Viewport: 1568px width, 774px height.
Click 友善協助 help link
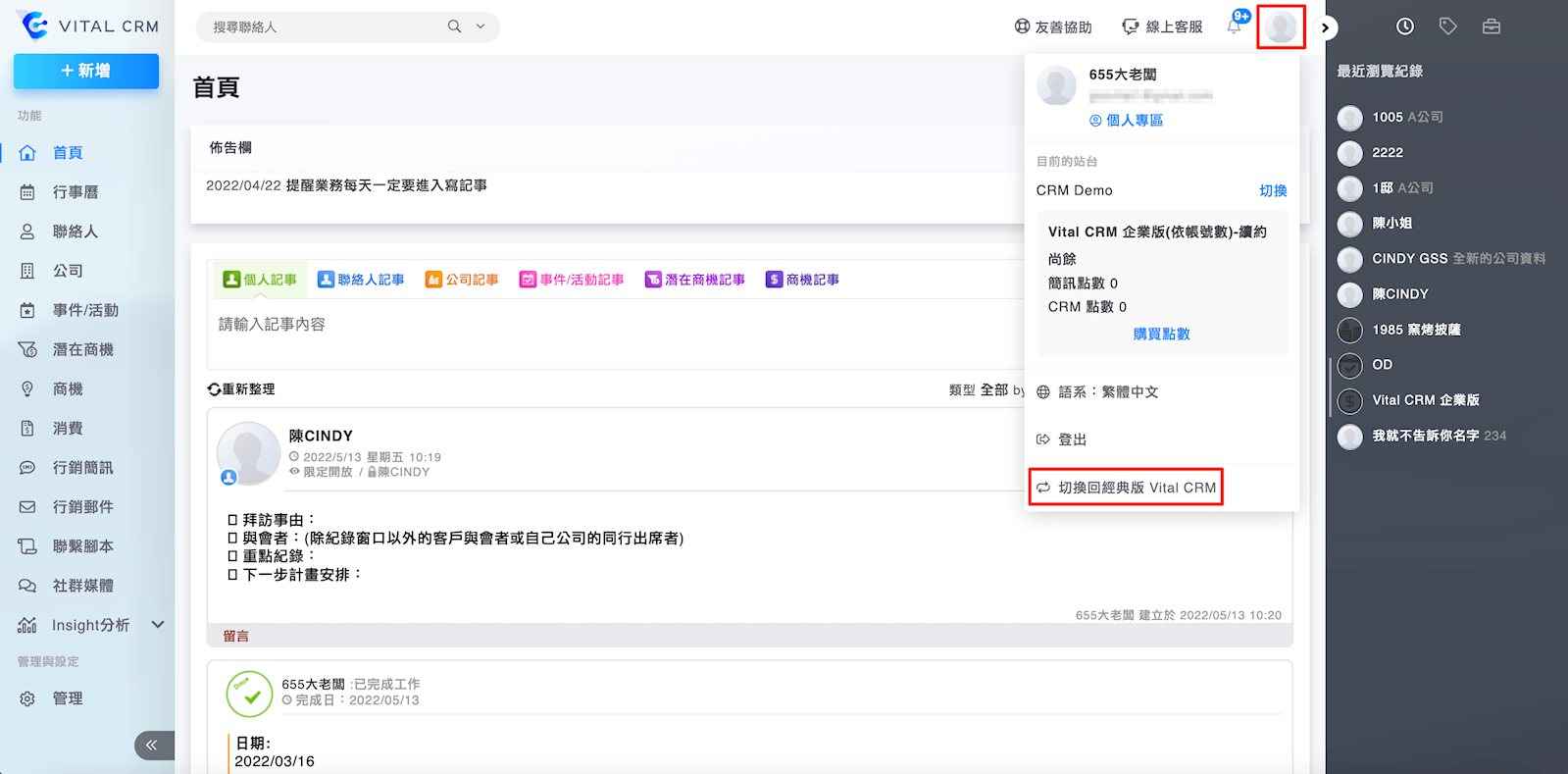pyautogui.click(x=1053, y=27)
